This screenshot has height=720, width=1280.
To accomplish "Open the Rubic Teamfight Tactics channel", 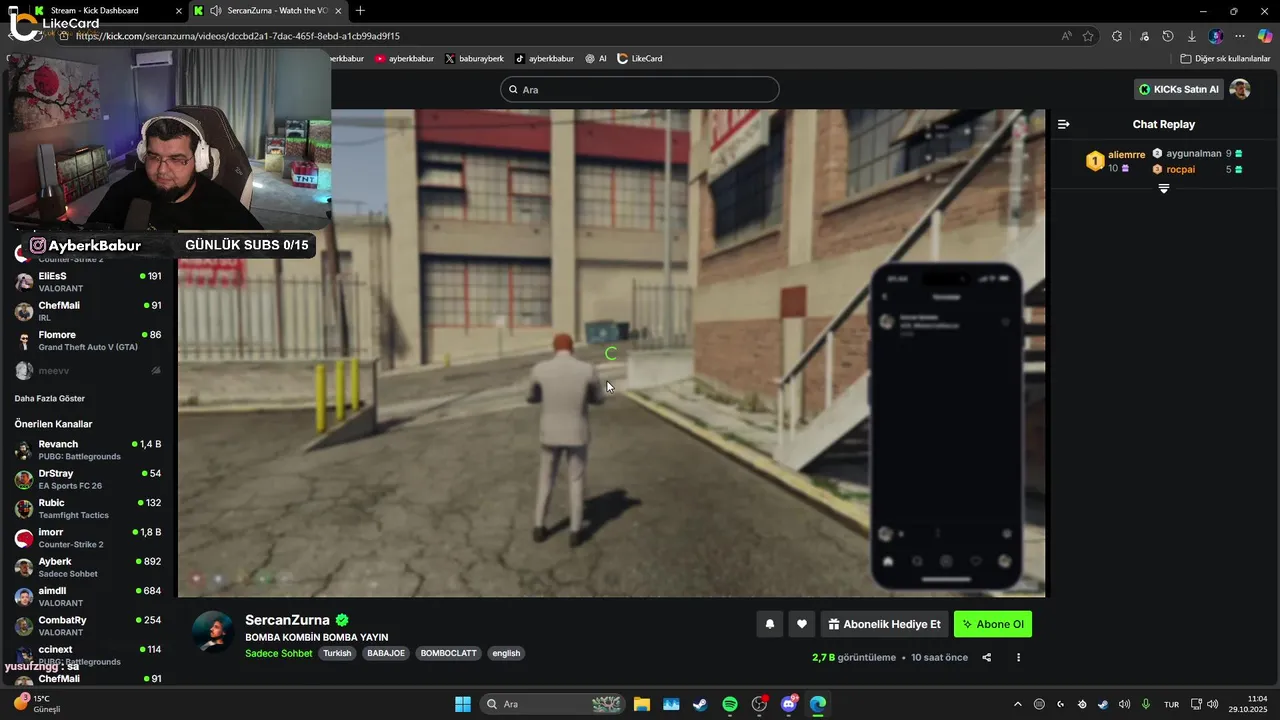I will click(88, 508).
